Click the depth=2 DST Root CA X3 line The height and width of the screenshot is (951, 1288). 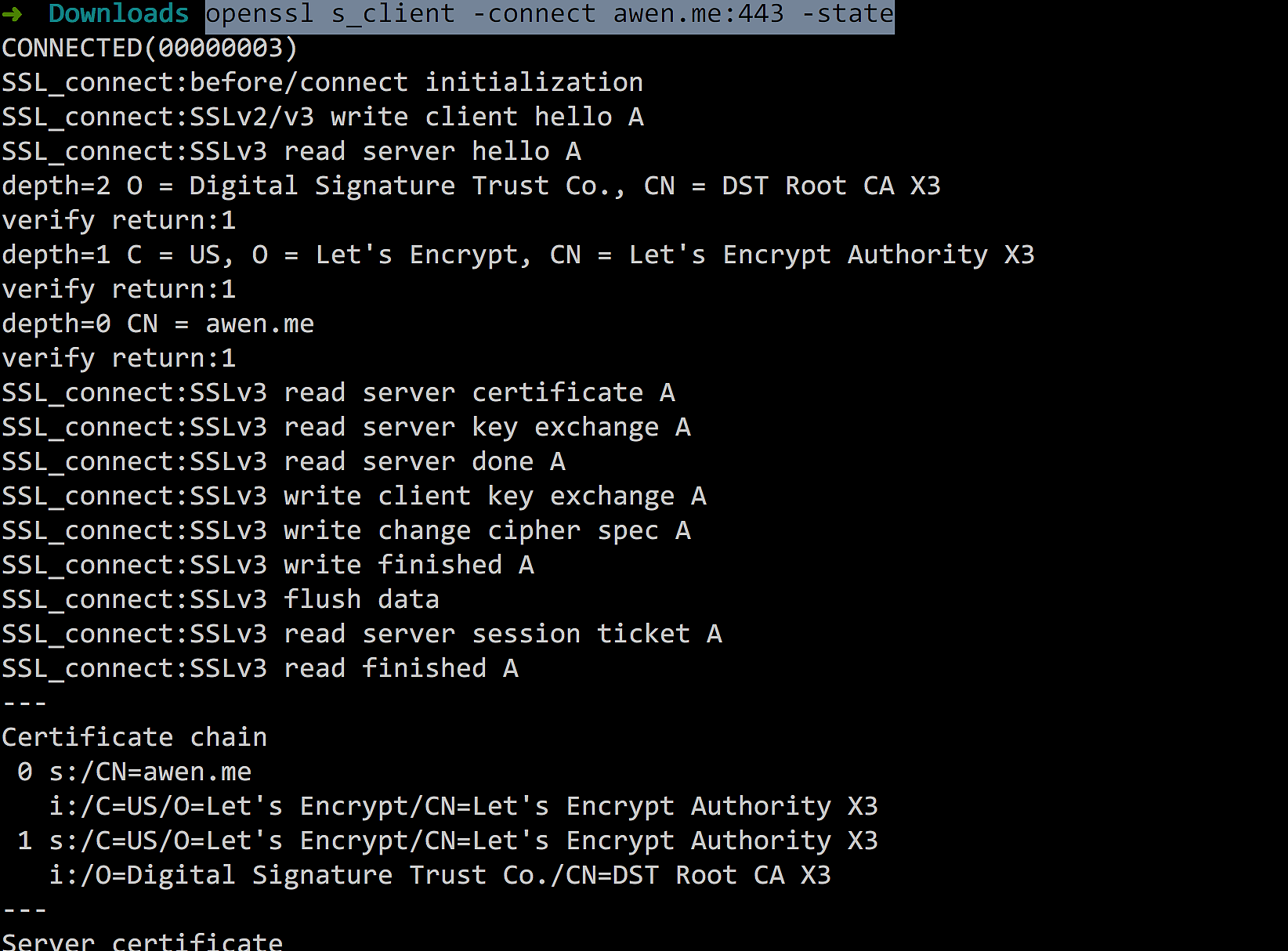(x=471, y=186)
